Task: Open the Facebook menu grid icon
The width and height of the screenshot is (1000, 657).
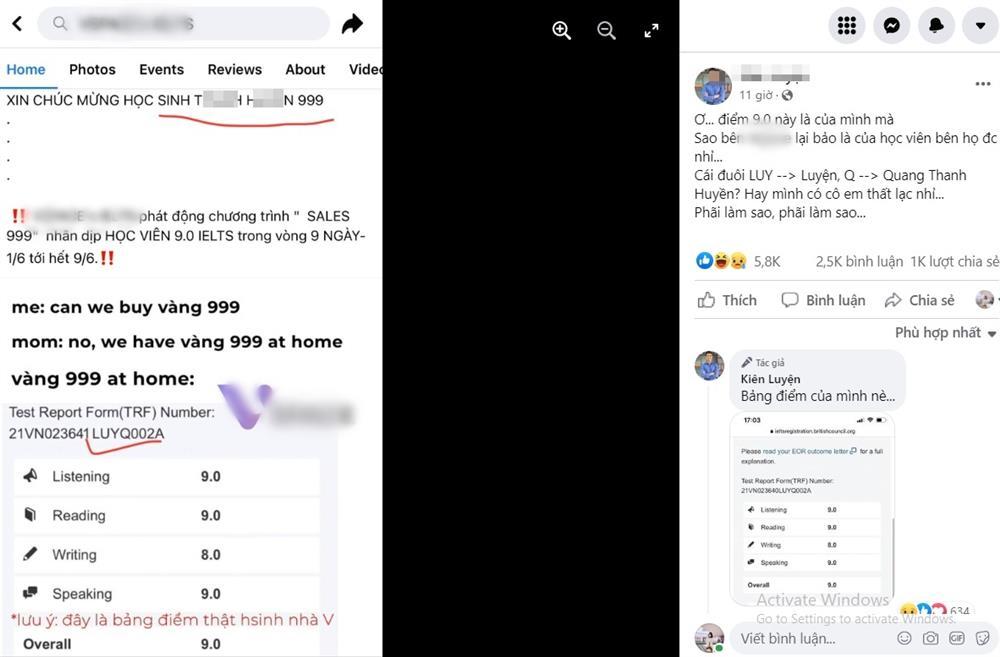Action: click(846, 26)
